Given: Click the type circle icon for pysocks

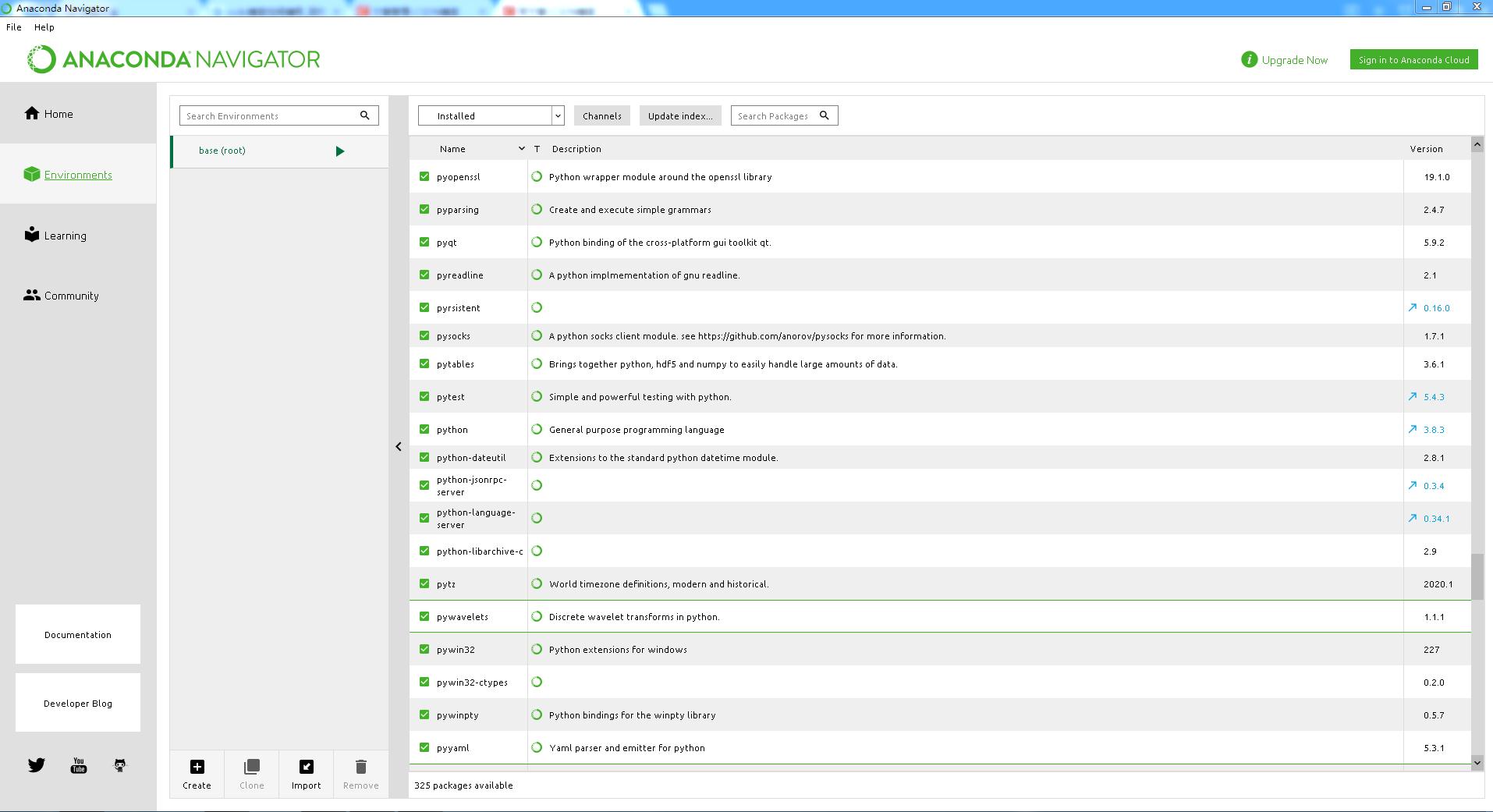Looking at the screenshot, I should (x=537, y=335).
